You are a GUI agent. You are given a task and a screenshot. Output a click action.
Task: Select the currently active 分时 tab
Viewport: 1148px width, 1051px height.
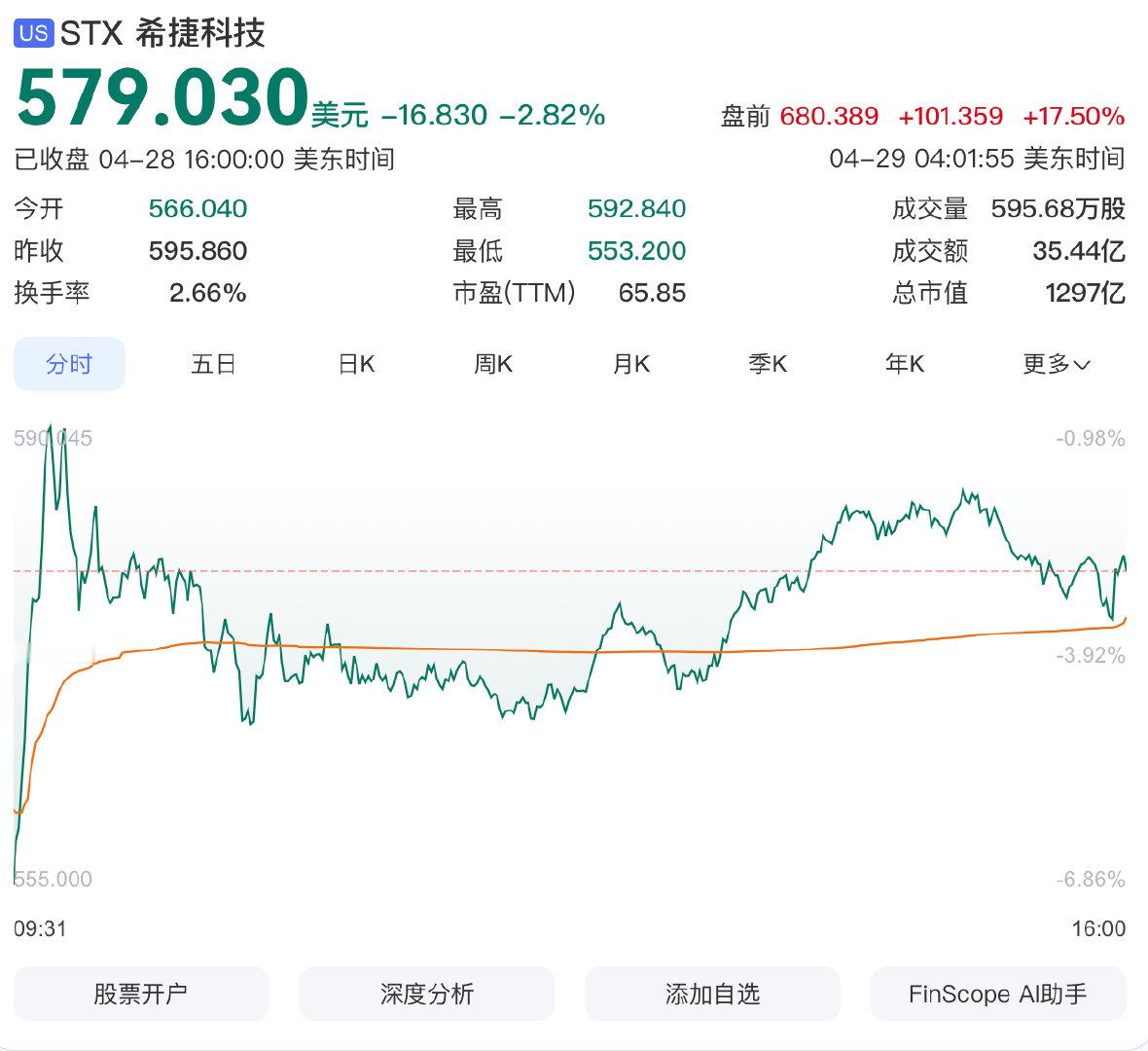pyautogui.click(x=68, y=363)
